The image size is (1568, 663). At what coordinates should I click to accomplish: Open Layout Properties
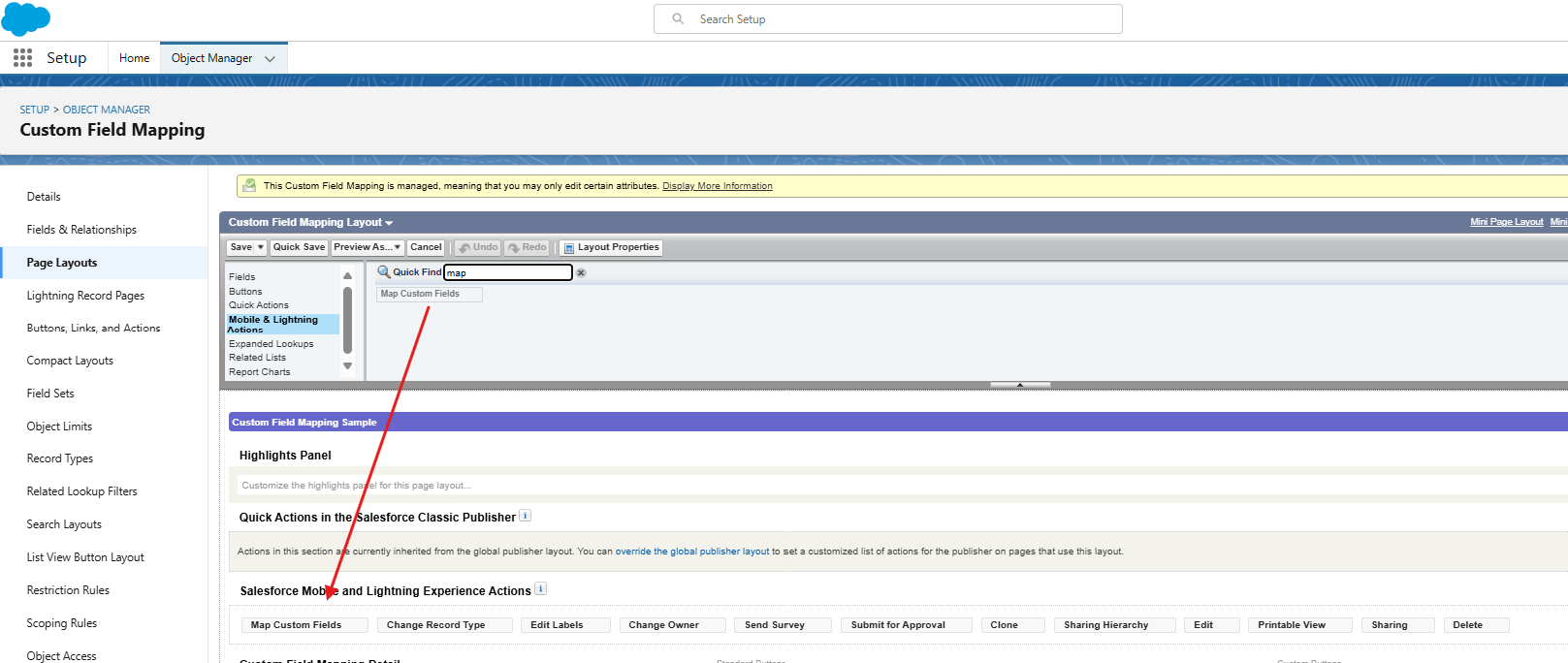611,247
